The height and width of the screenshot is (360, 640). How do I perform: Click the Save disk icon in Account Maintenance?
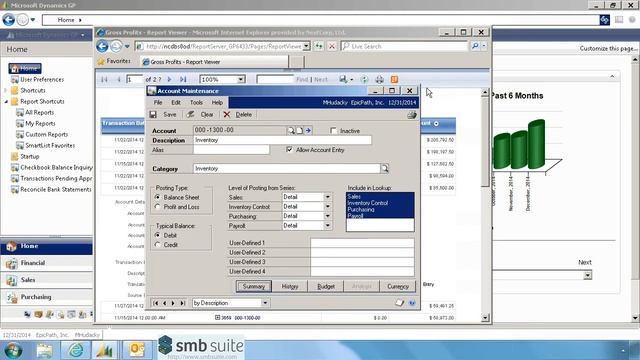coord(153,115)
